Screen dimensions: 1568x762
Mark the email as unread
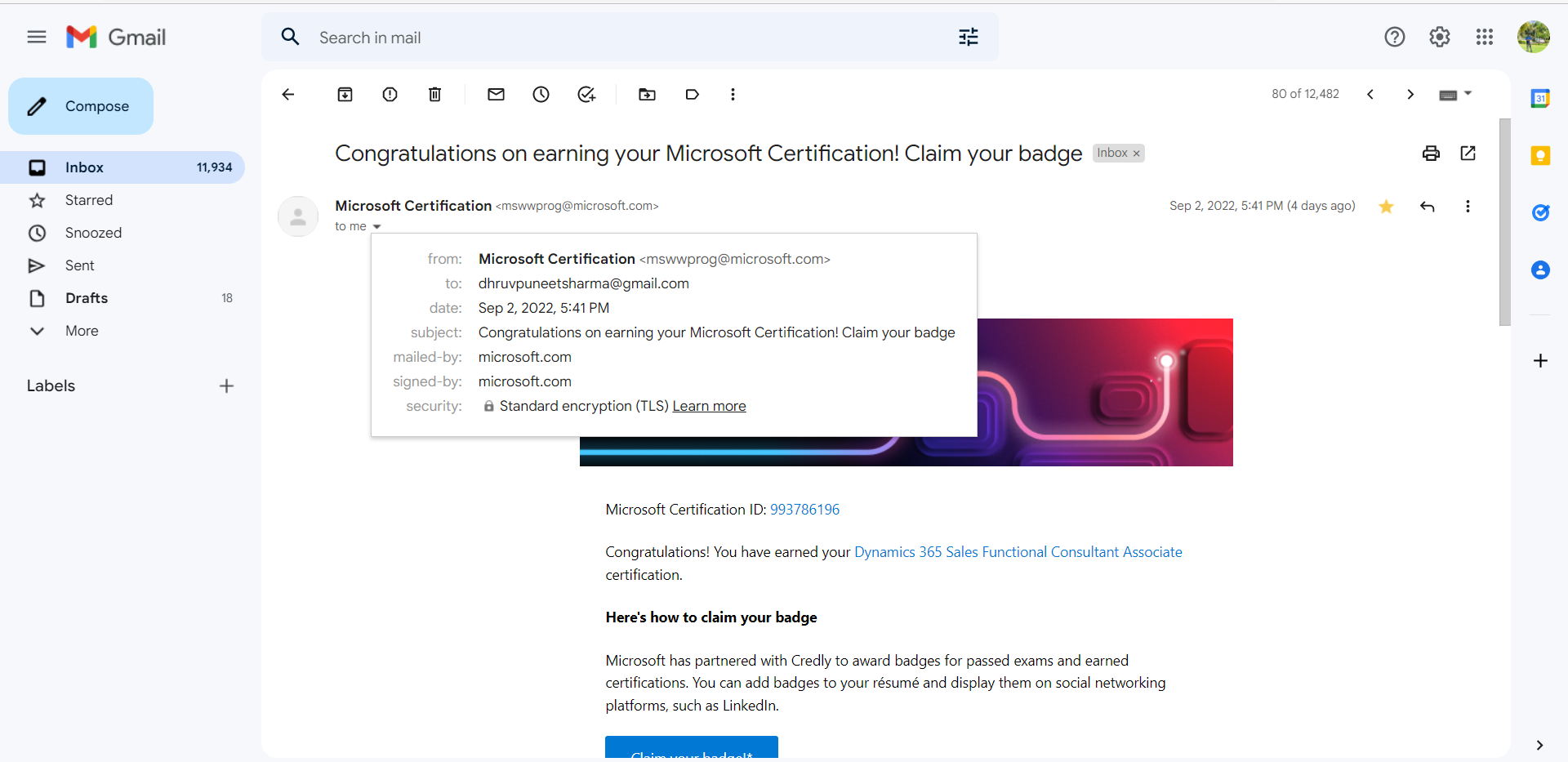pos(497,95)
